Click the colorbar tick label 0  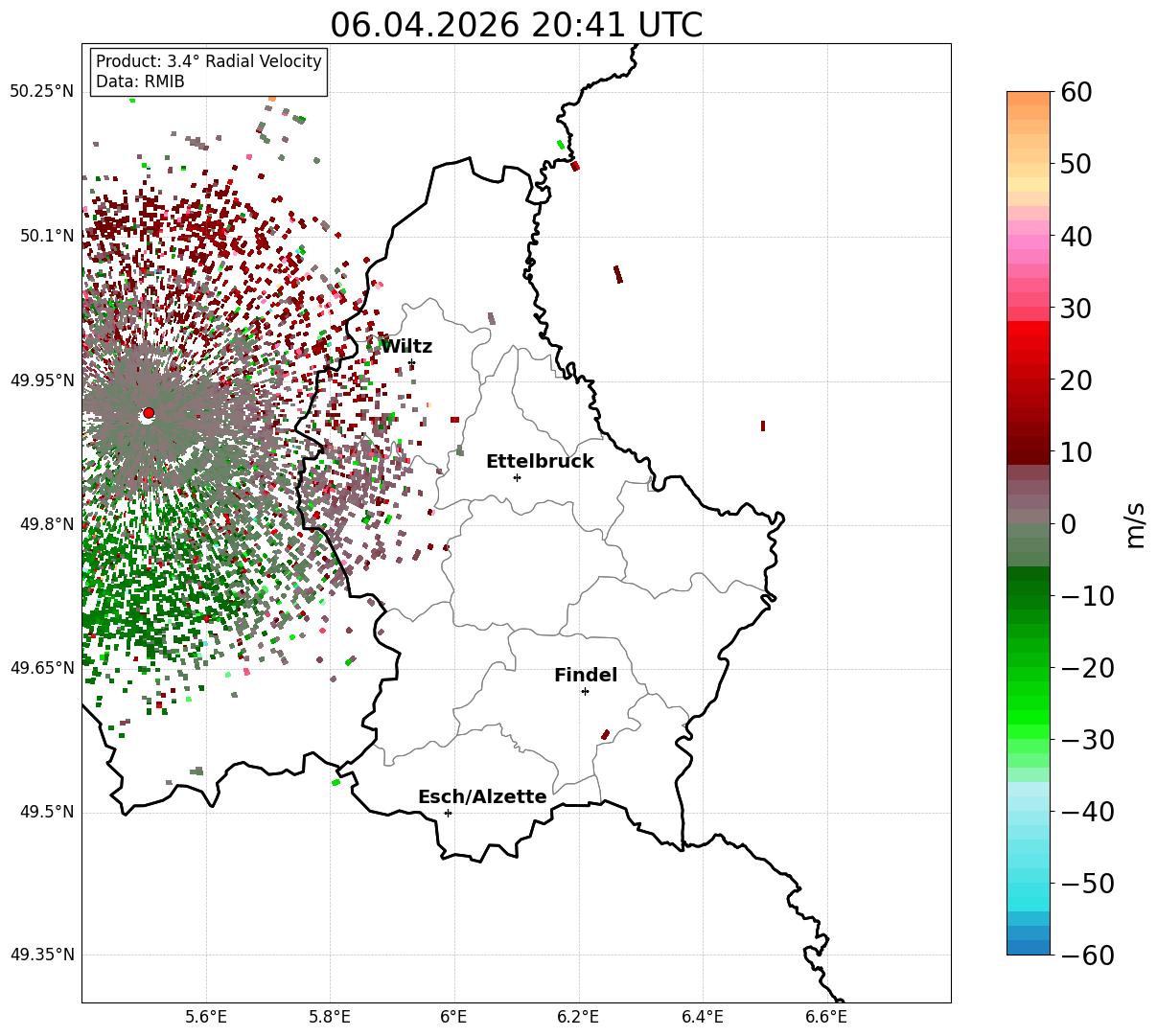[1068, 524]
